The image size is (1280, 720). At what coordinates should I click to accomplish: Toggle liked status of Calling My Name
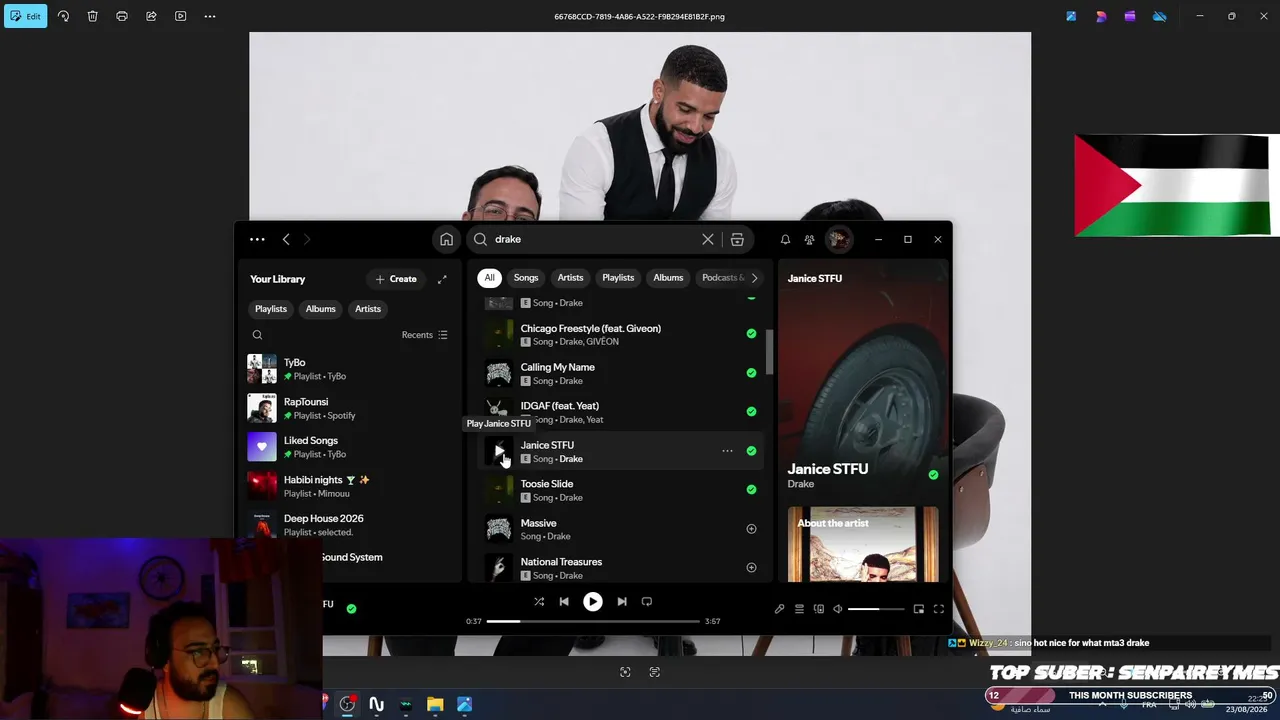click(x=751, y=373)
